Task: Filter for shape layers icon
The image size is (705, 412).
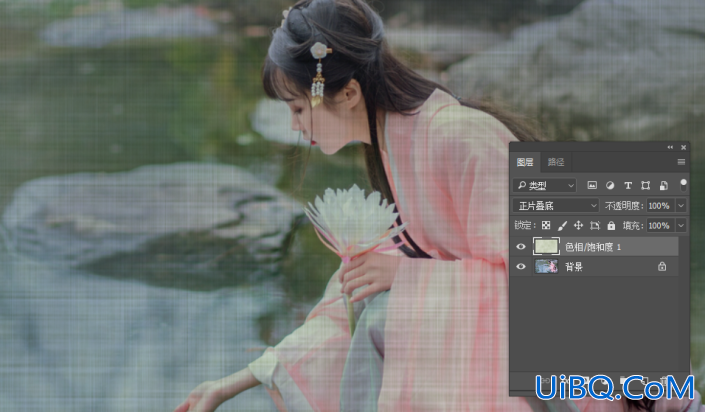Action: tap(646, 185)
